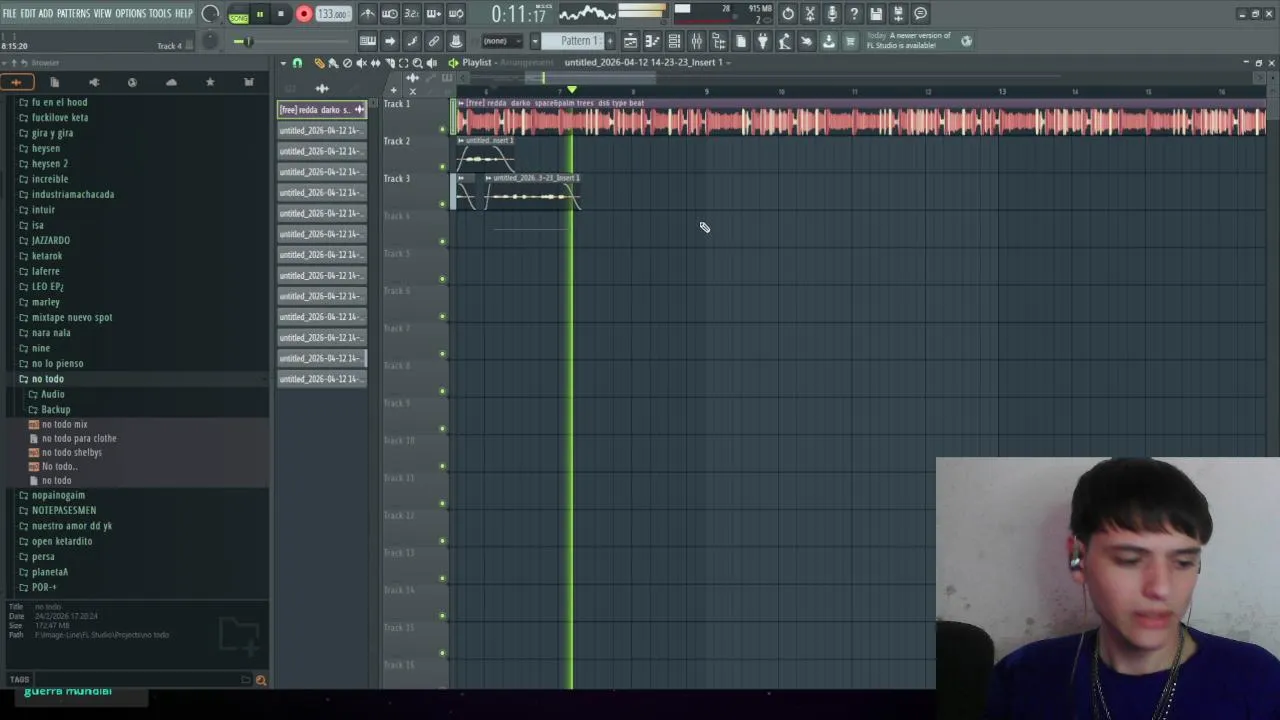The image size is (1280, 720).
Task: Select the [free] redda darko clip in picker
Action: [322, 110]
